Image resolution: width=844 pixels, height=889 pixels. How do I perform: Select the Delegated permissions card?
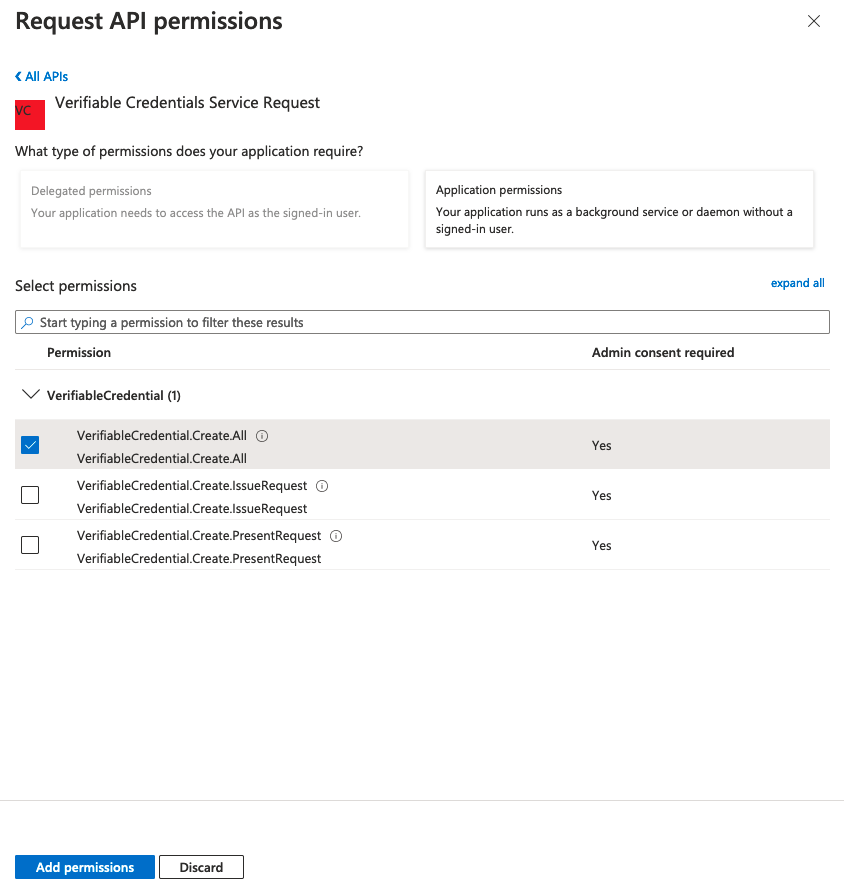tap(214, 209)
